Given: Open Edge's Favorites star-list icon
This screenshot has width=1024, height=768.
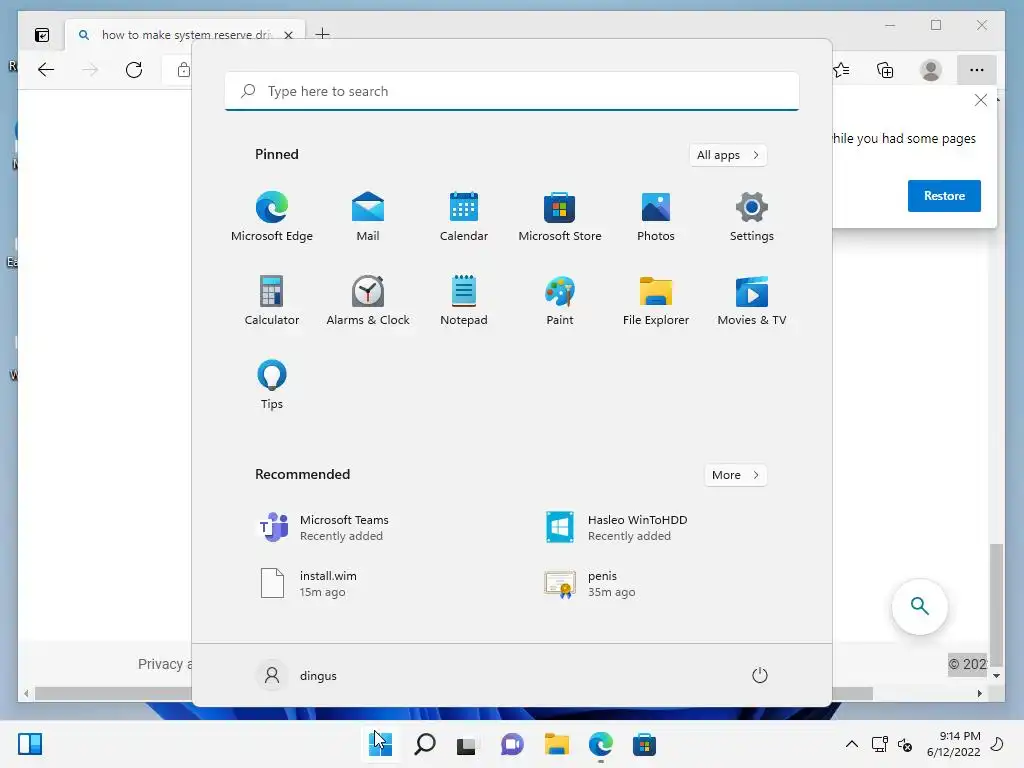Looking at the screenshot, I should [x=842, y=70].
